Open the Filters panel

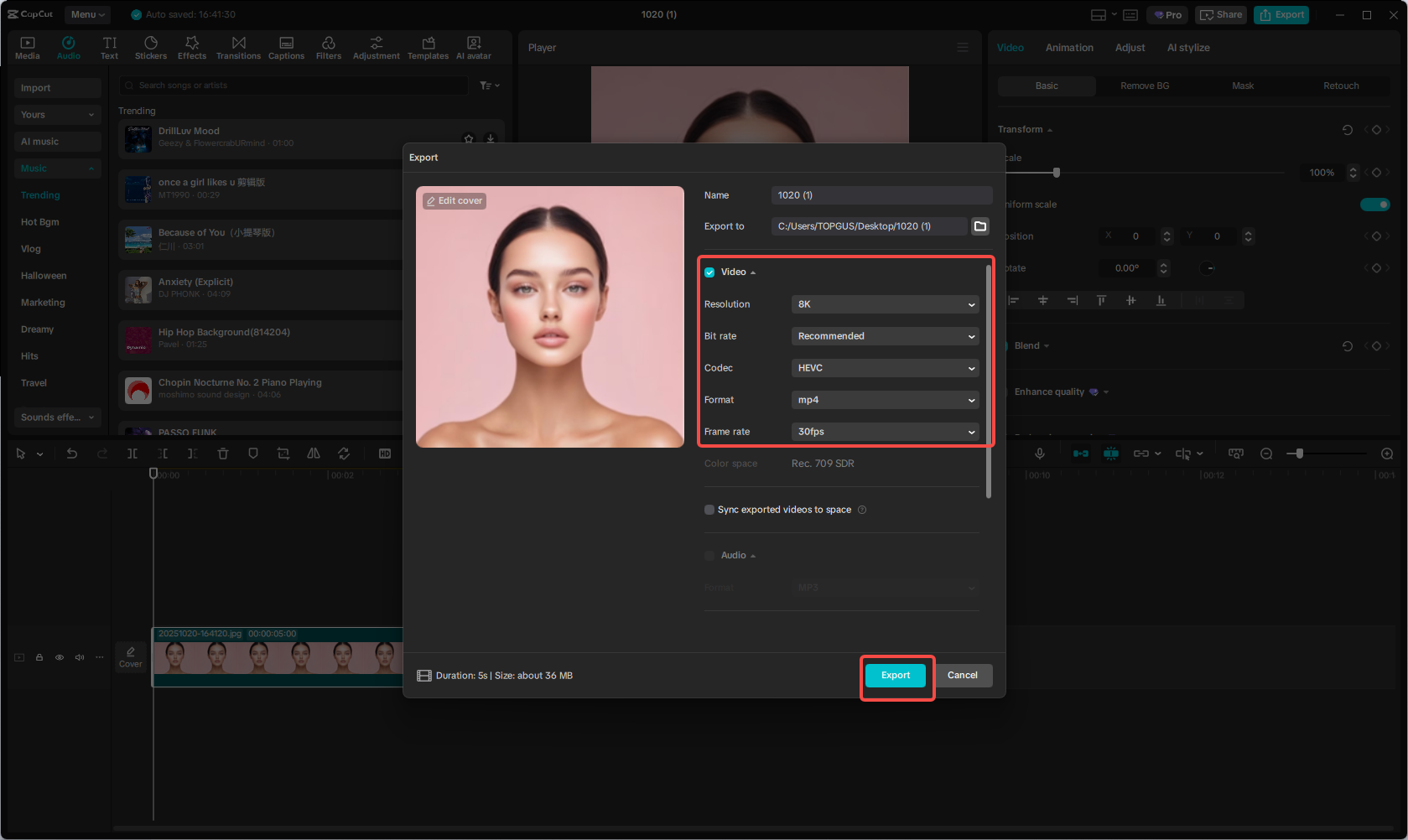[x=329, y=48]
